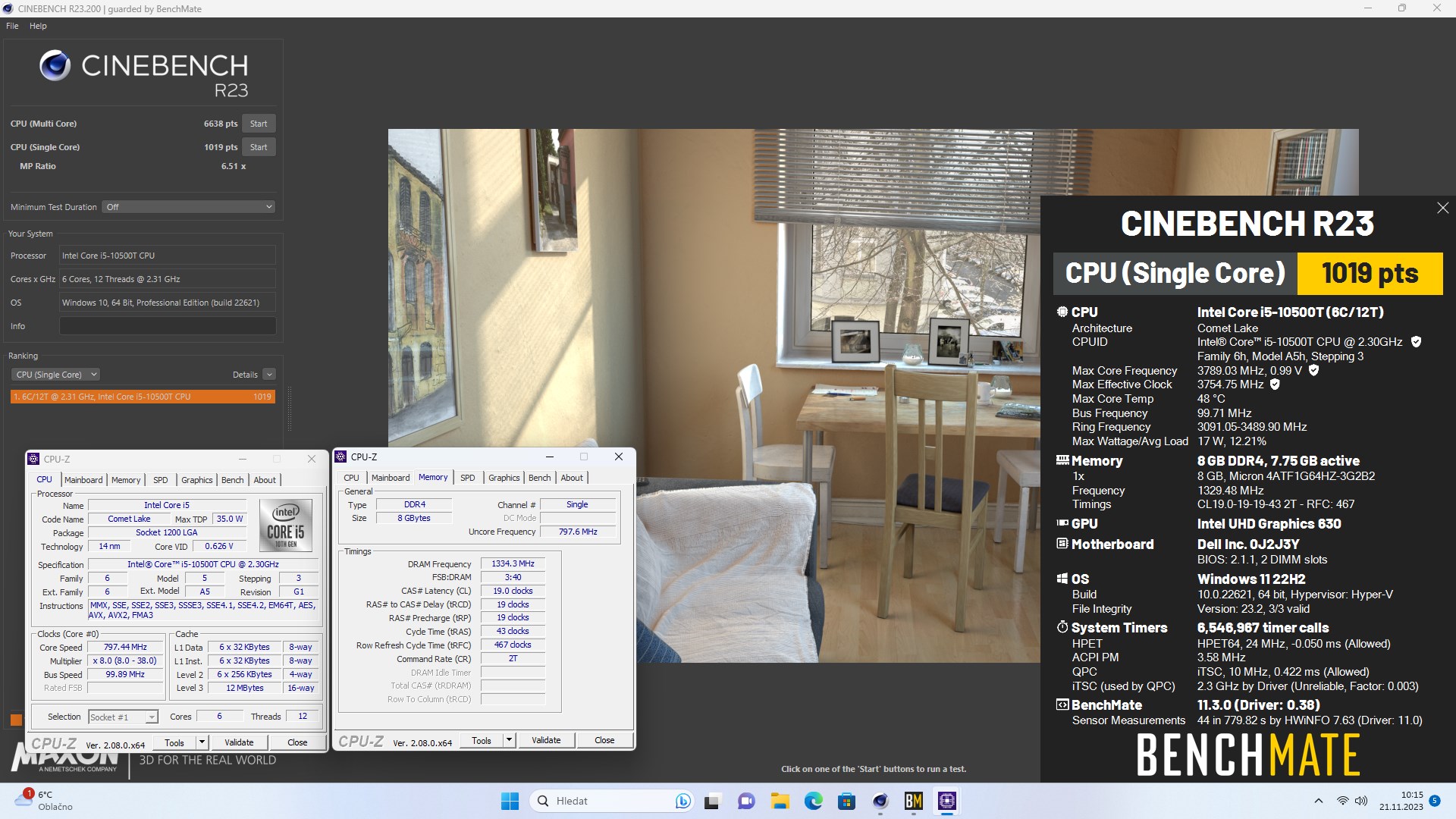Start the CPU Multi Core test
Viewport: 1456px width, 819px height.
(x=259, y=124)
